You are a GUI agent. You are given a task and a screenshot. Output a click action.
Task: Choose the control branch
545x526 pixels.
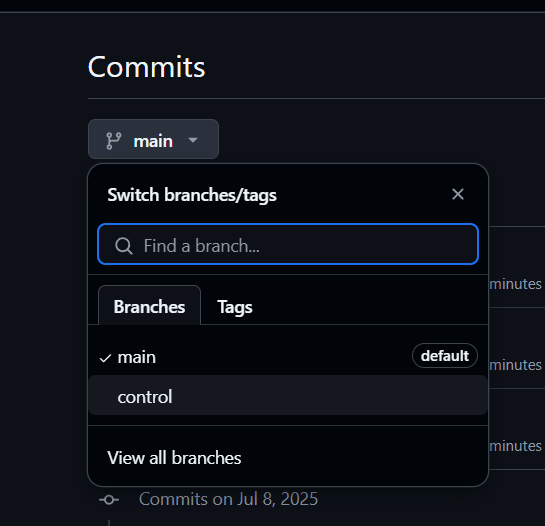pyautogui.click(x=288, y=395)
